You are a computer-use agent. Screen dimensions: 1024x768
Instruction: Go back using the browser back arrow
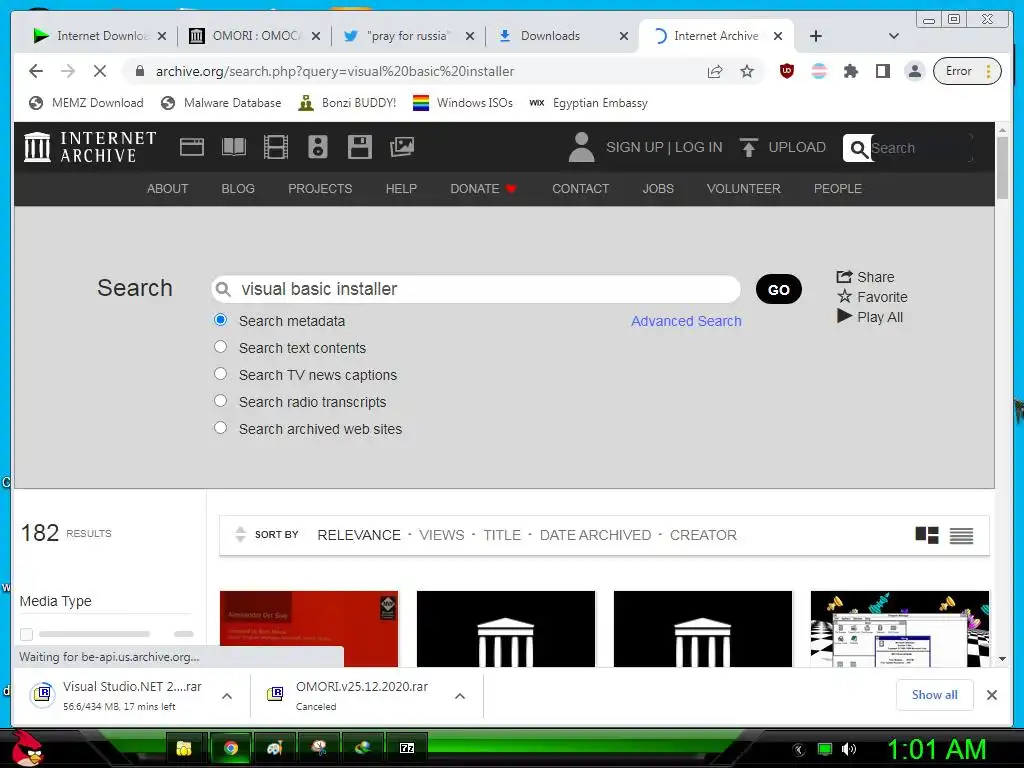(36, 71)
